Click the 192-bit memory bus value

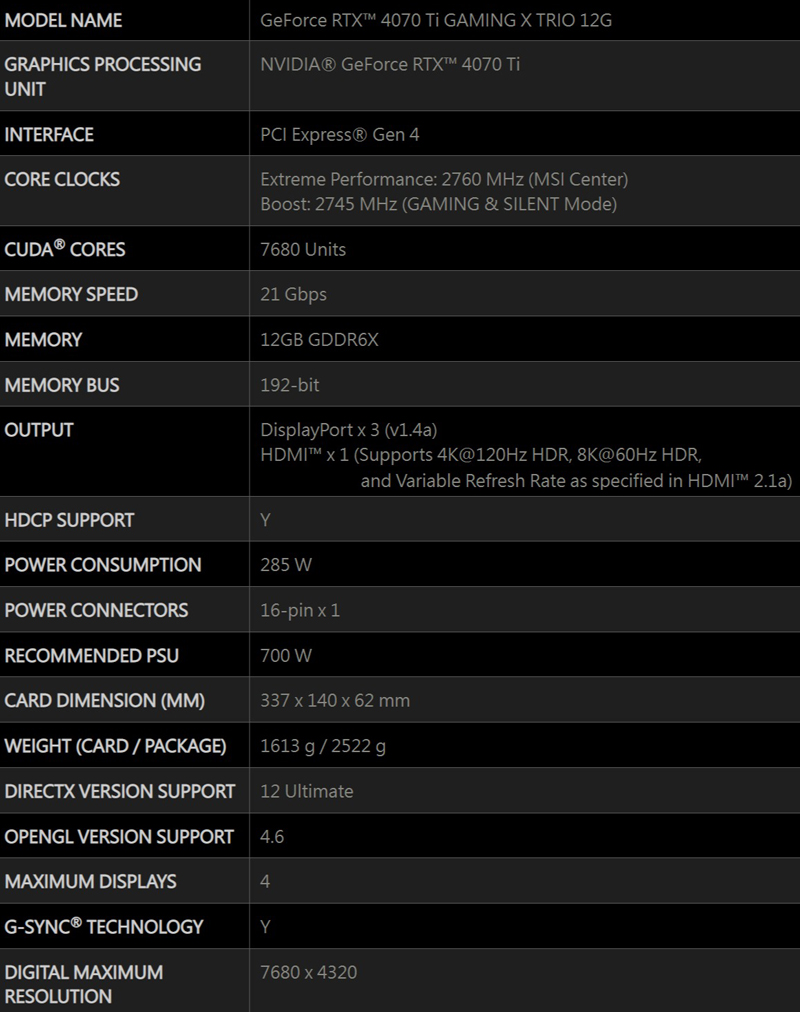pos(290,385)
